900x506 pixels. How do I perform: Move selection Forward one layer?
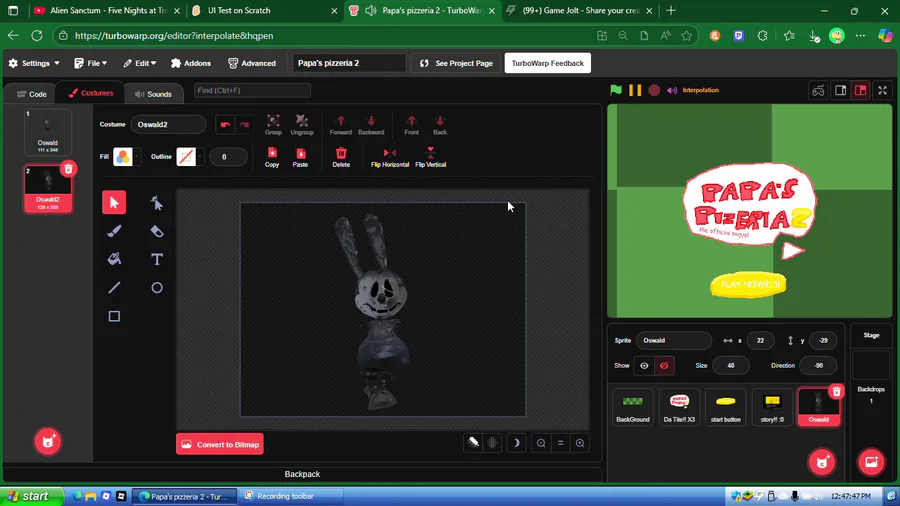(340, 124)
